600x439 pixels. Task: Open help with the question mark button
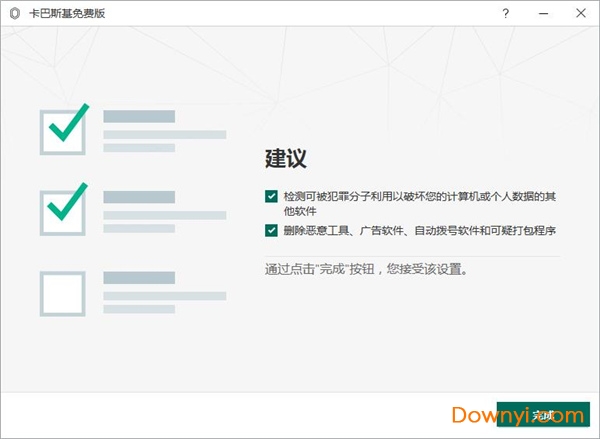point(506,14)
